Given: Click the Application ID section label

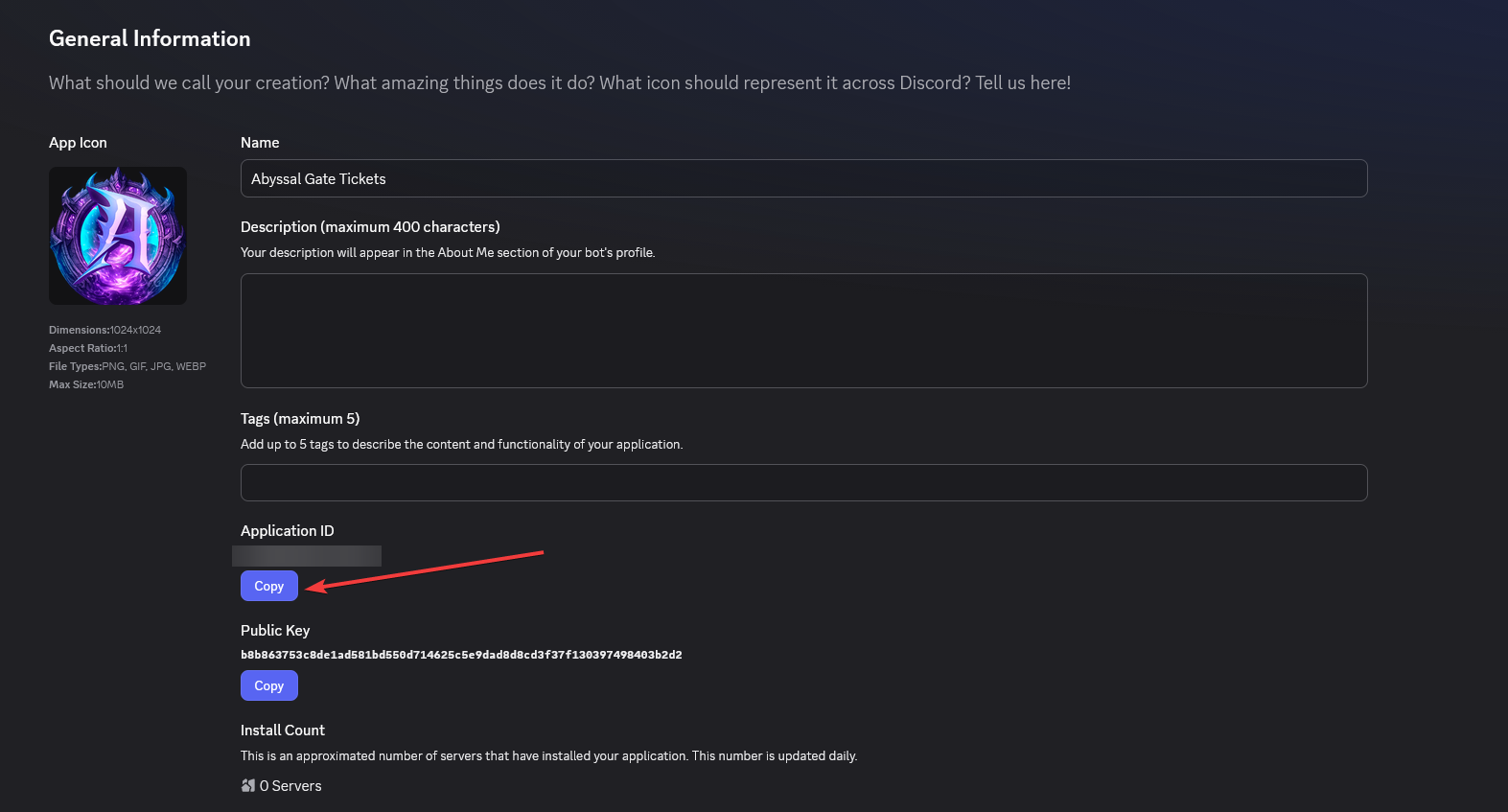Looking at the screenshot, I should 287,530.
